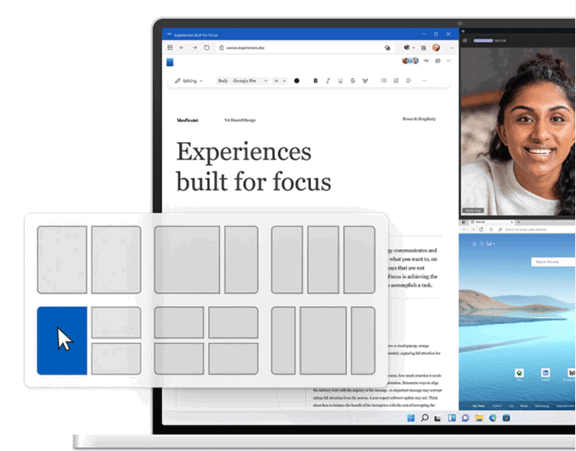Screen dimensions: 576x451
Task: Open the font size dropdown
Action: click(280, 81)
